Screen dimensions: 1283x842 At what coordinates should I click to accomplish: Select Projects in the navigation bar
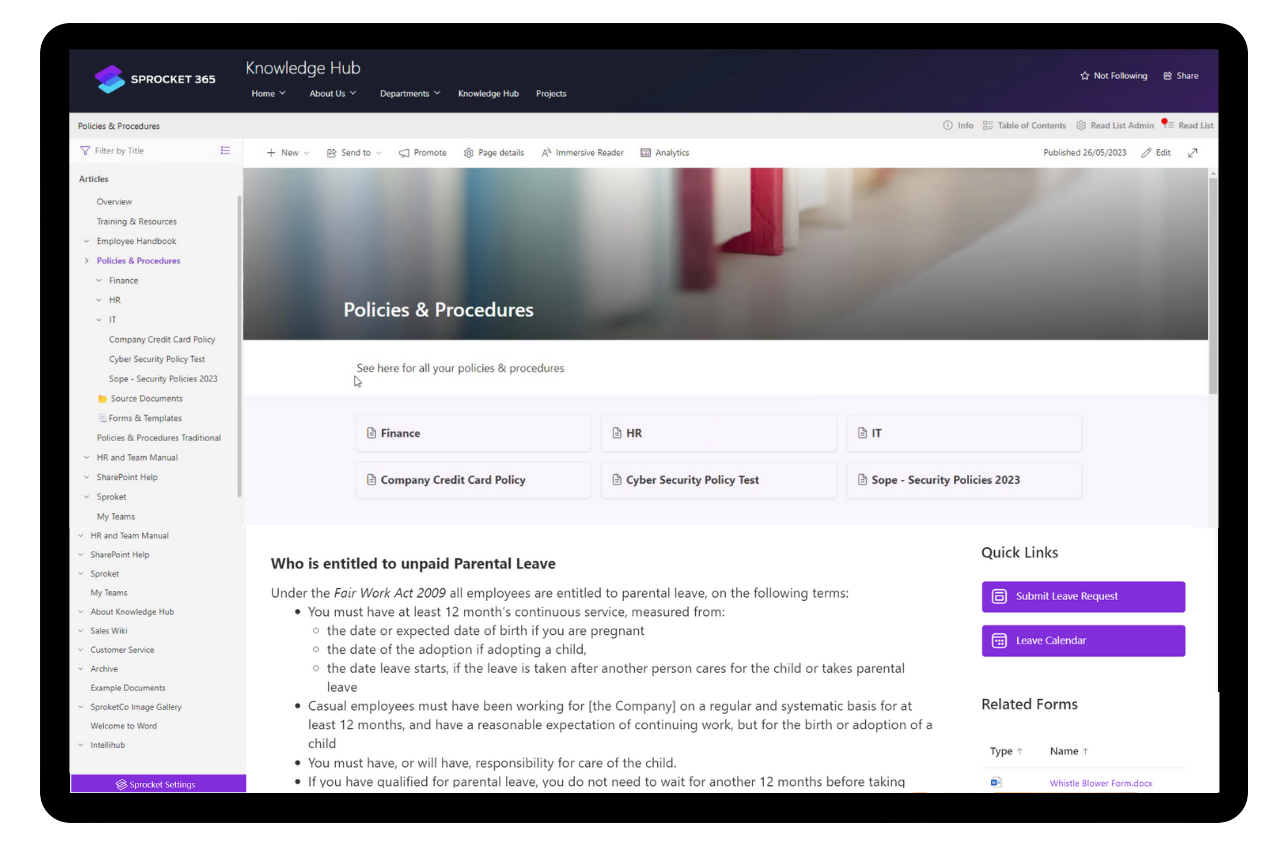click(551, 93)
